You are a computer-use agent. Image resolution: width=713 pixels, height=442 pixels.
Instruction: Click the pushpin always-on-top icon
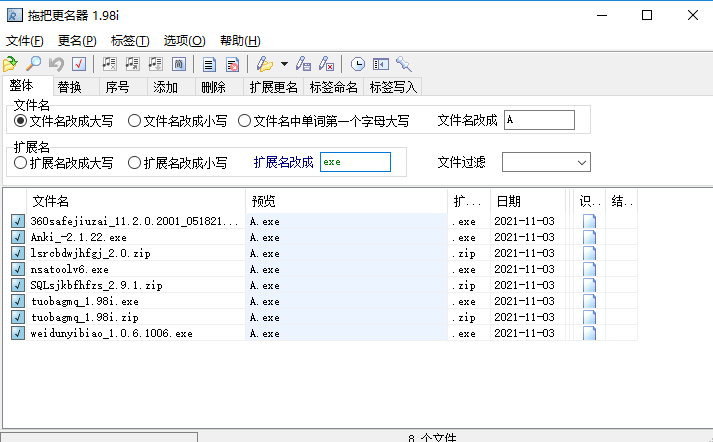tap(404, 64)
